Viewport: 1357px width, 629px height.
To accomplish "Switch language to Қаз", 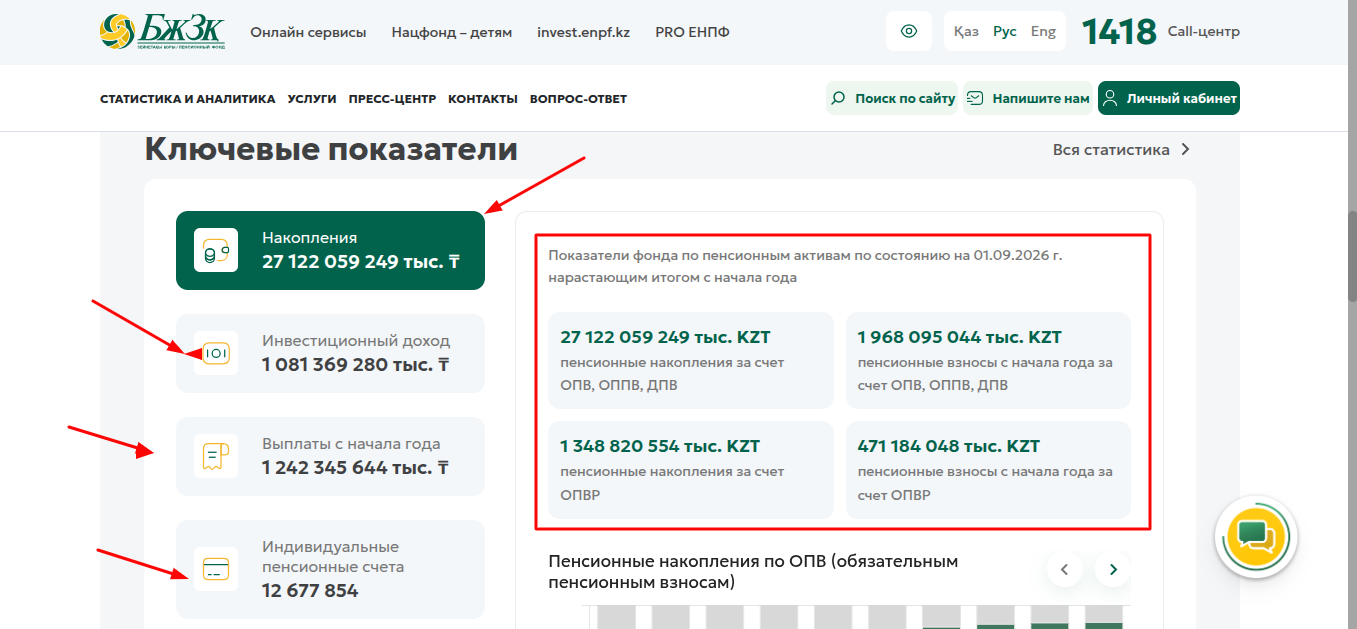I will (x=966, y=31).
